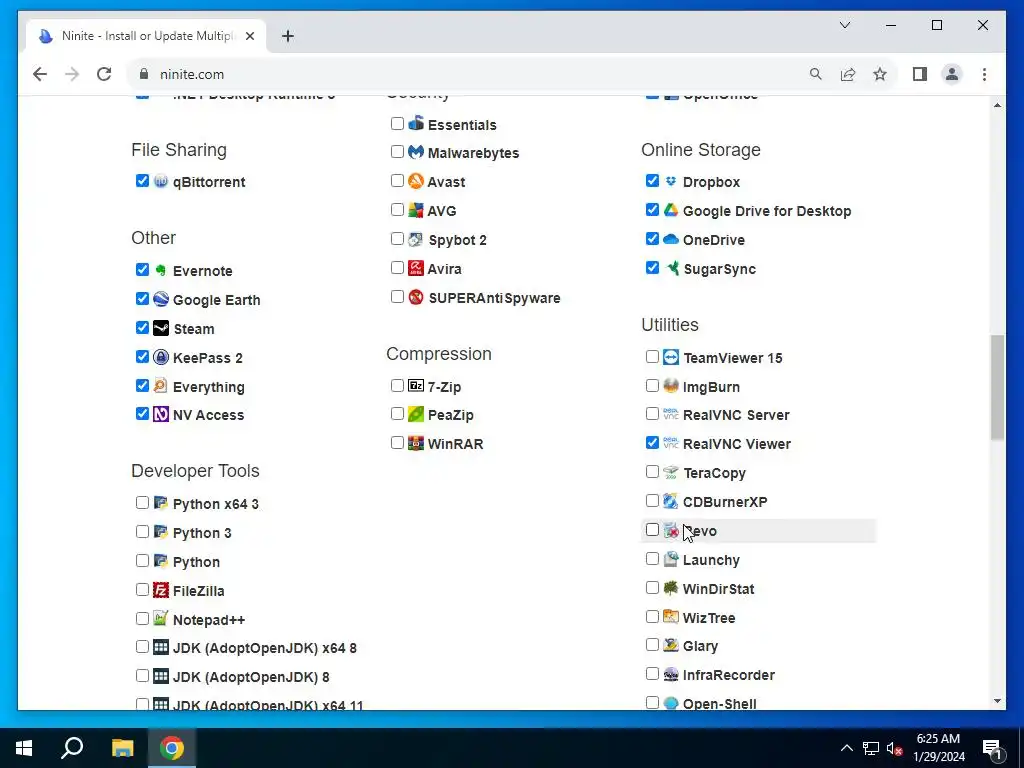Viewport: 1024px width, 768px height.
Task: Click the OneDrive cloud icon
Action: [671, 239]
